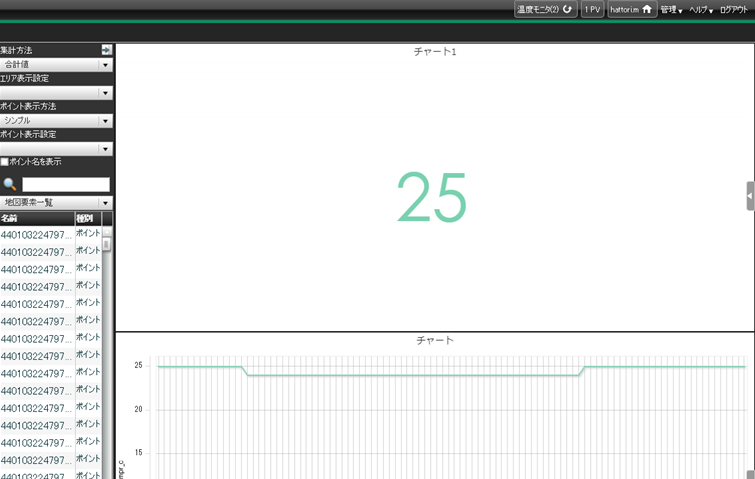The height and width of the screenshot is (479, 755).
Task: Click the 1 PV button
Action: tap(592, 9)
